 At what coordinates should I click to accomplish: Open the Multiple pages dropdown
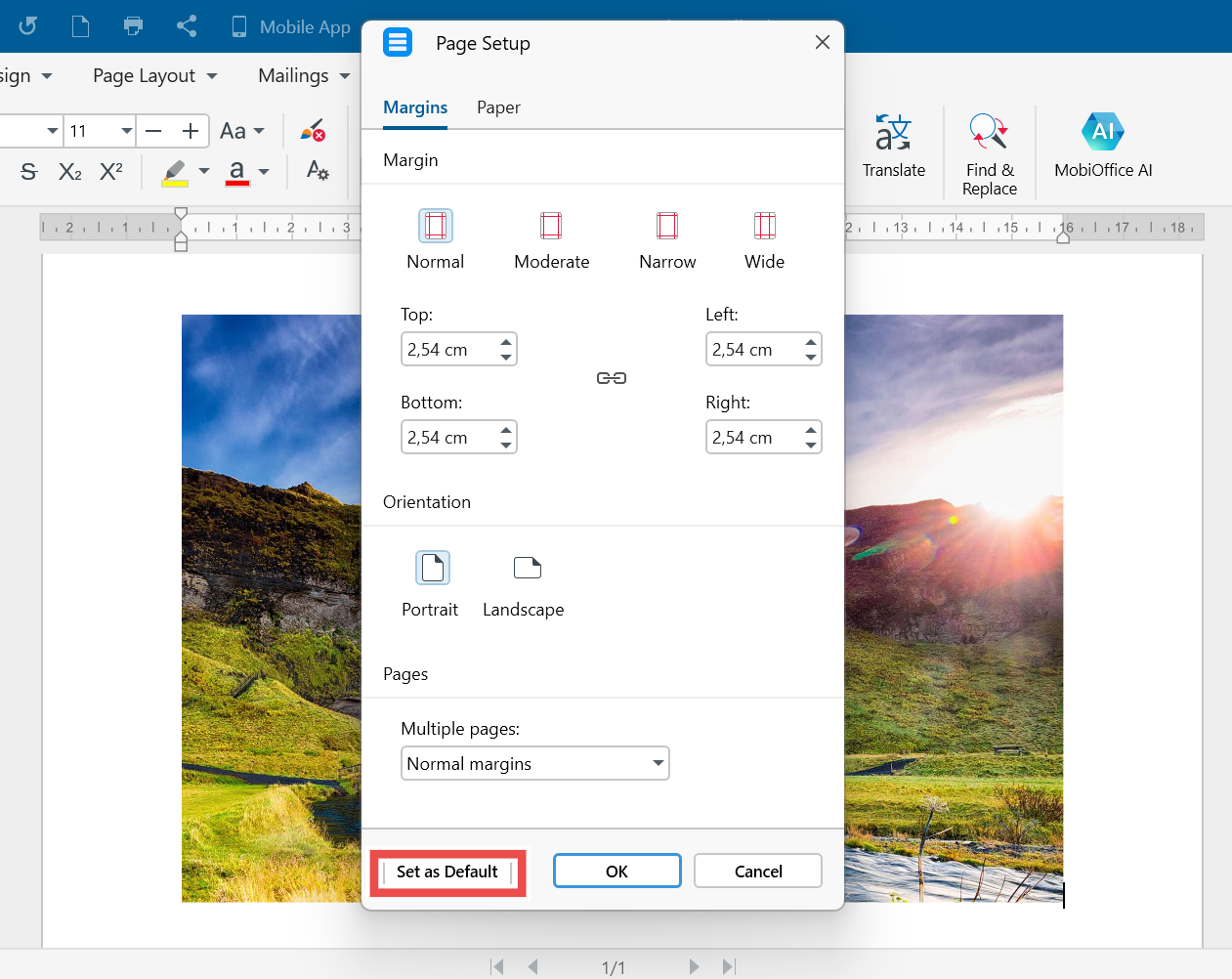click(x=535, y=763)
